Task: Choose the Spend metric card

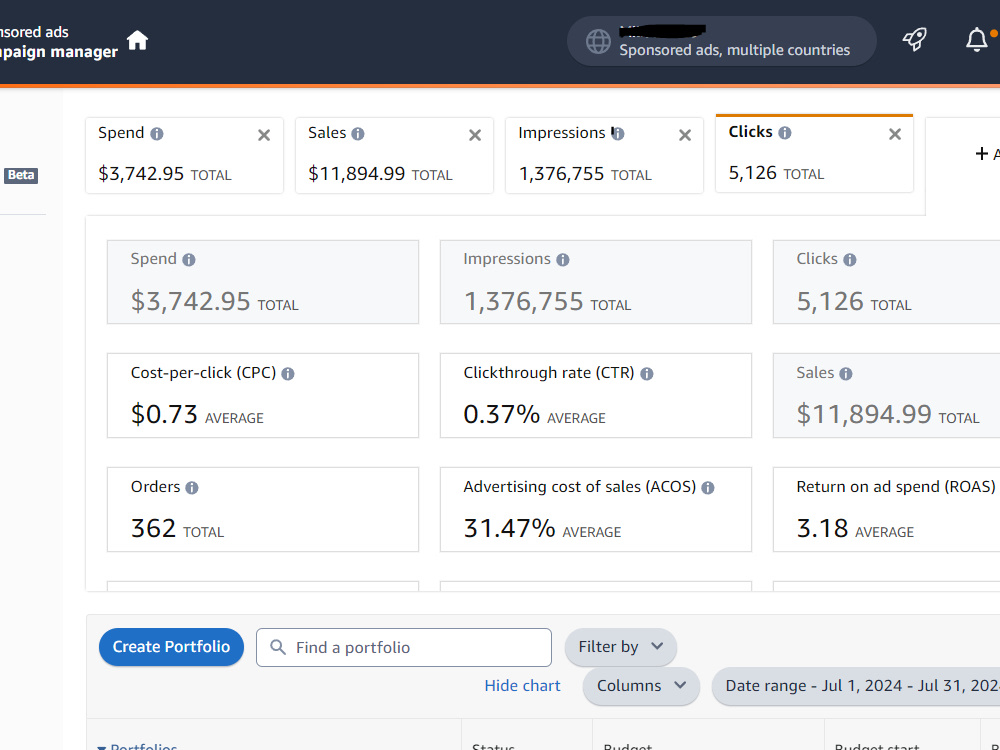Action: pos(263,282)
